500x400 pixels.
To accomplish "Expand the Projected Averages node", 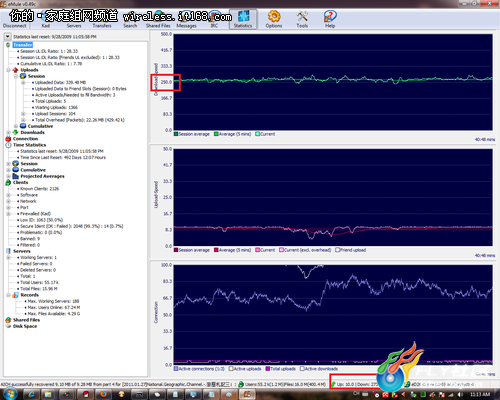I will (8, 176).
